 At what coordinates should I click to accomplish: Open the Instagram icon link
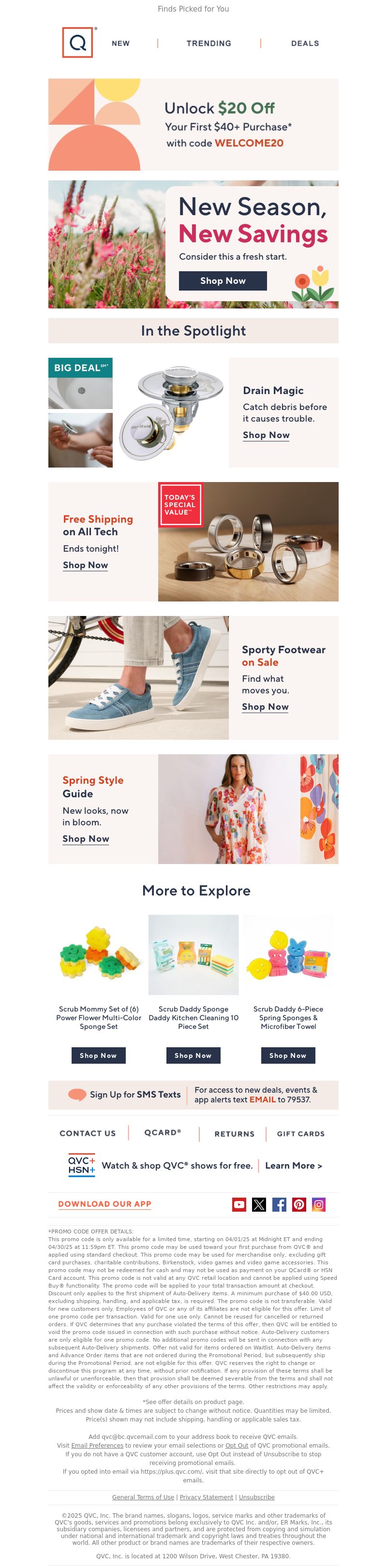(x=319, y=1204)
